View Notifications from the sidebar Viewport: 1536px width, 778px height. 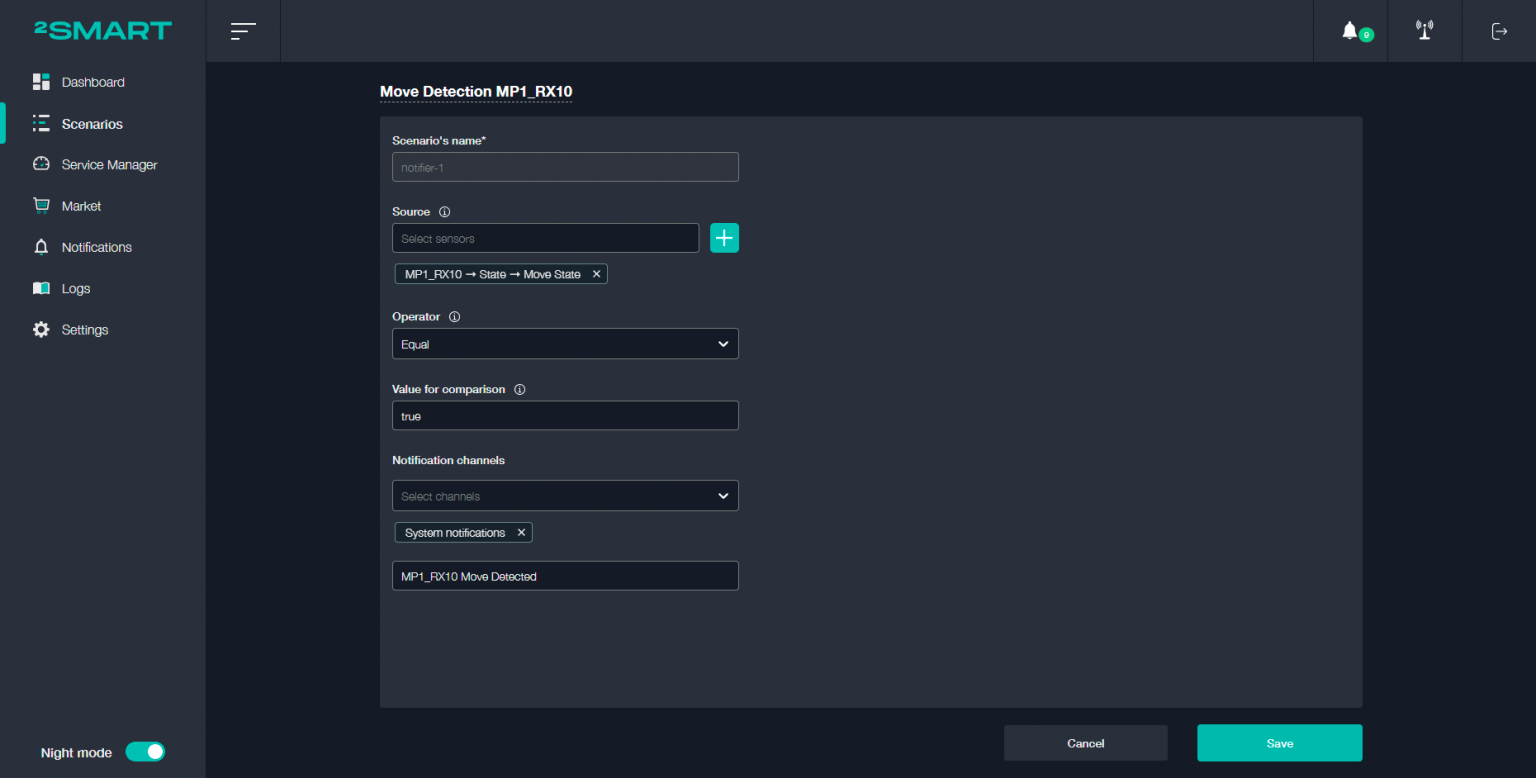[x=96, y=247]
